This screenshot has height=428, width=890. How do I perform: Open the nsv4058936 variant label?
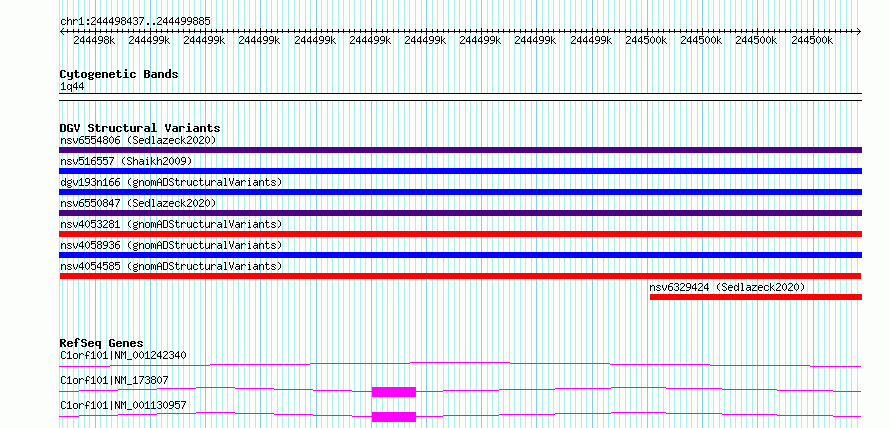[x=171, y=245]
